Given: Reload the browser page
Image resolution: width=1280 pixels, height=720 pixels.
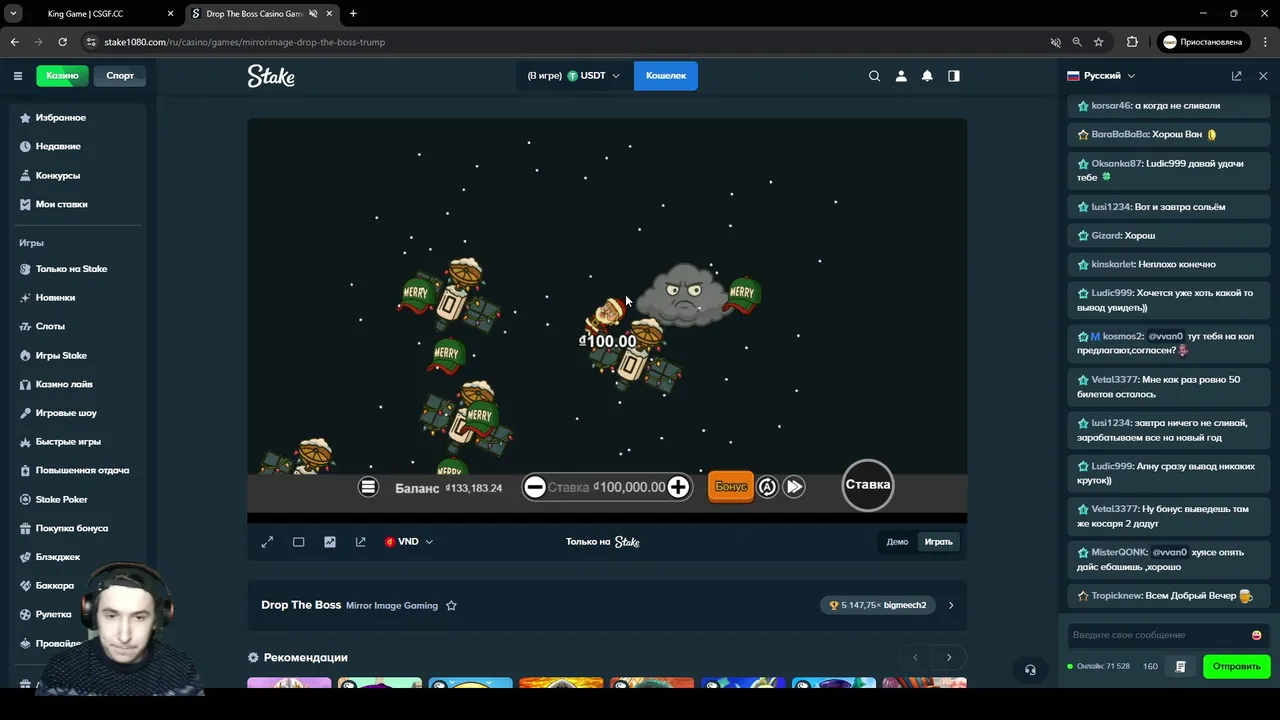Looking at the screenshot, I should coord(62,42).
